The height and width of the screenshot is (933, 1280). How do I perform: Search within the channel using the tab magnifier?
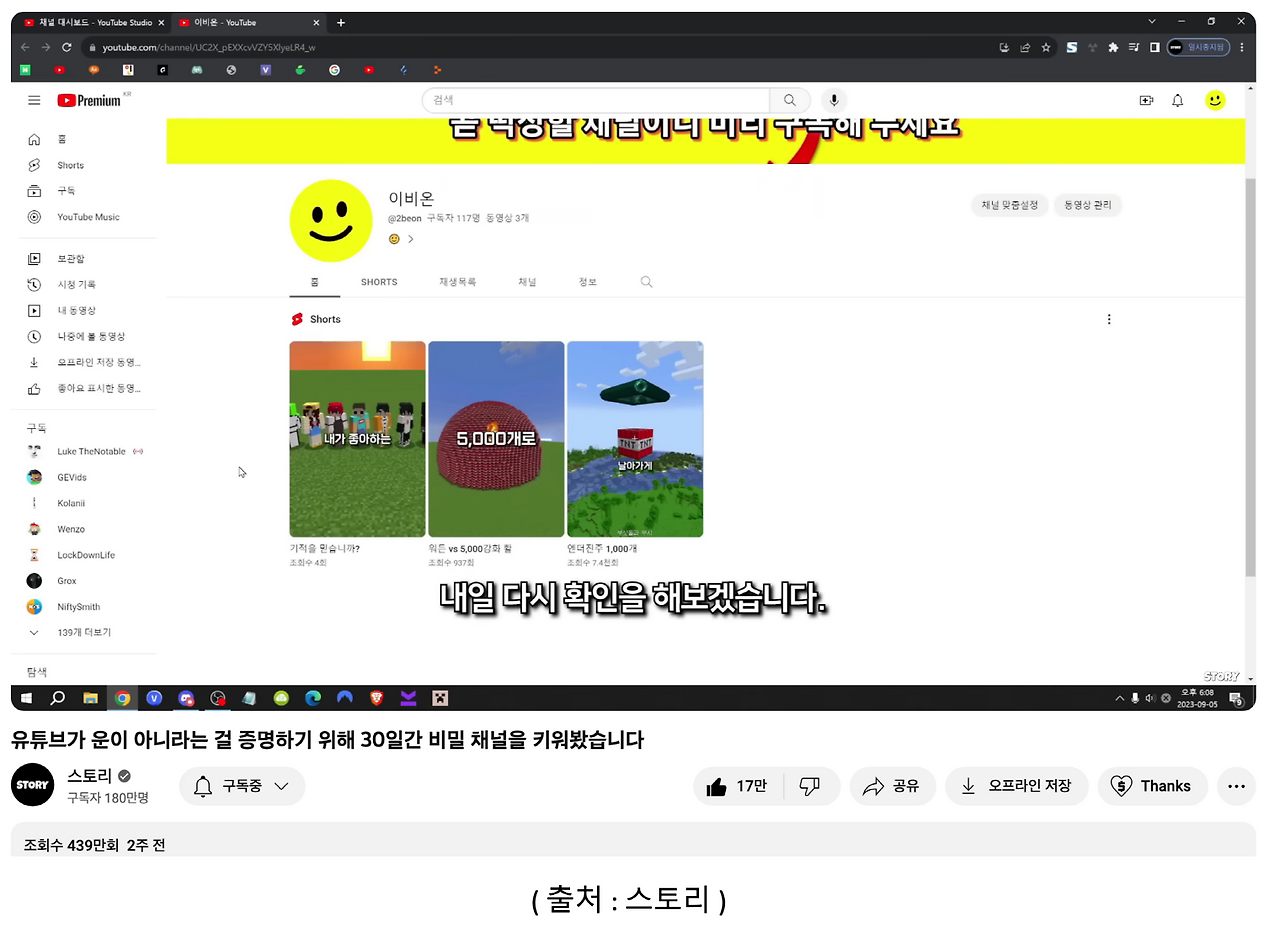(646, 282)
